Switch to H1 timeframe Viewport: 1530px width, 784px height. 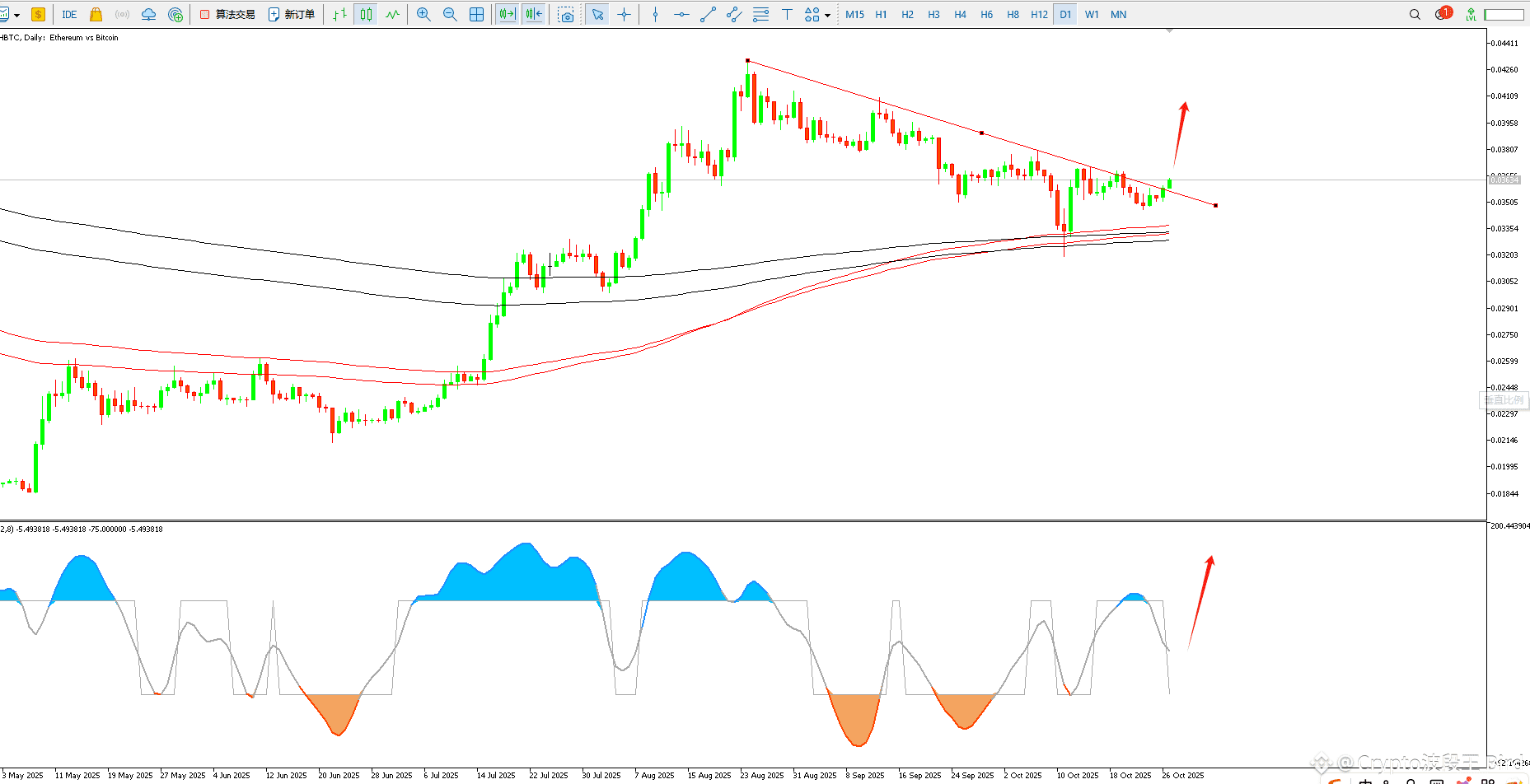coord(881,14)
